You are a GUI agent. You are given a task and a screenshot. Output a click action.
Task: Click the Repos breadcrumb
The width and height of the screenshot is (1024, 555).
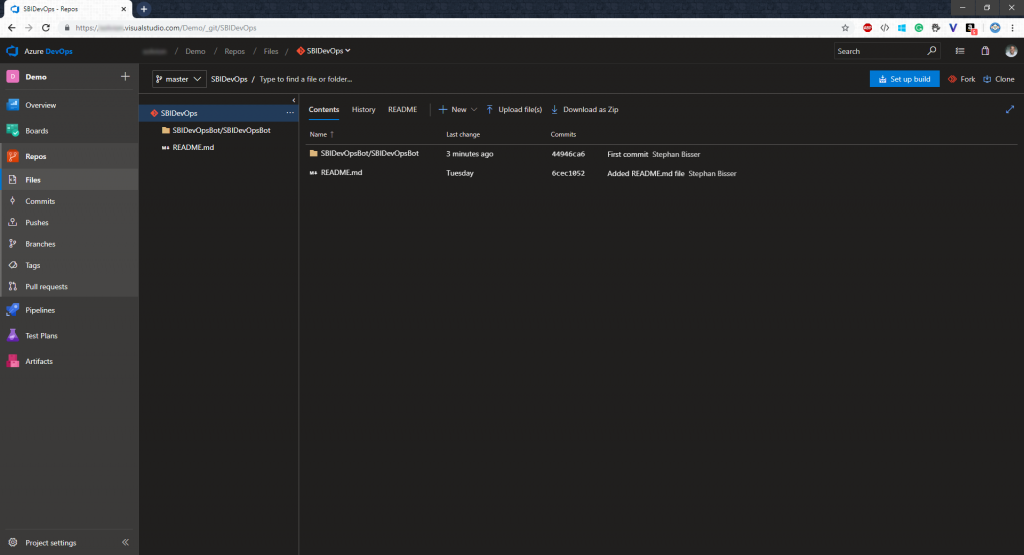(x=234, y=51)
